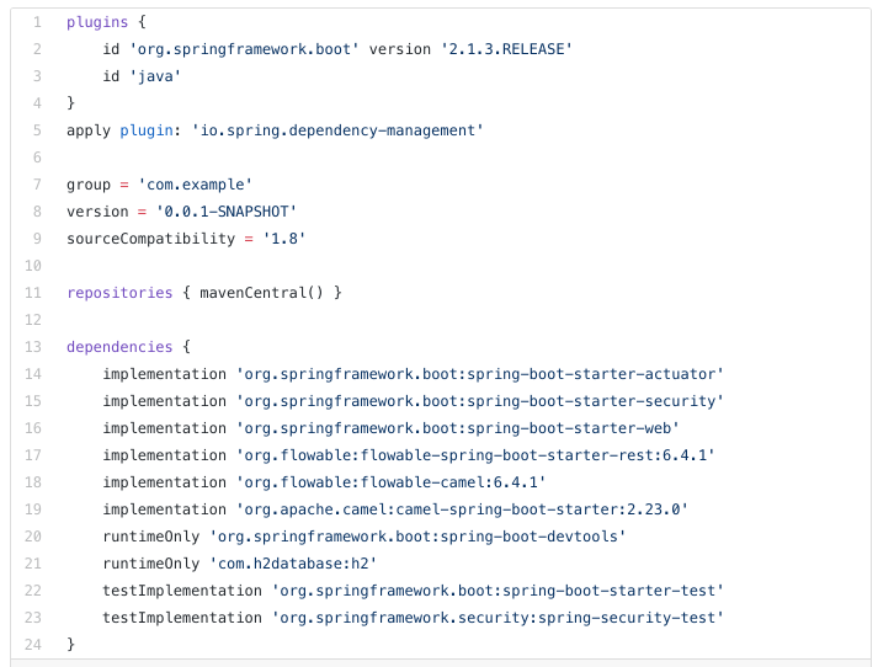The width and height of the screenshot is (878, 667).
Task: Click the 'io.spring.dependency-management' string
Action: tap(338, 130)
